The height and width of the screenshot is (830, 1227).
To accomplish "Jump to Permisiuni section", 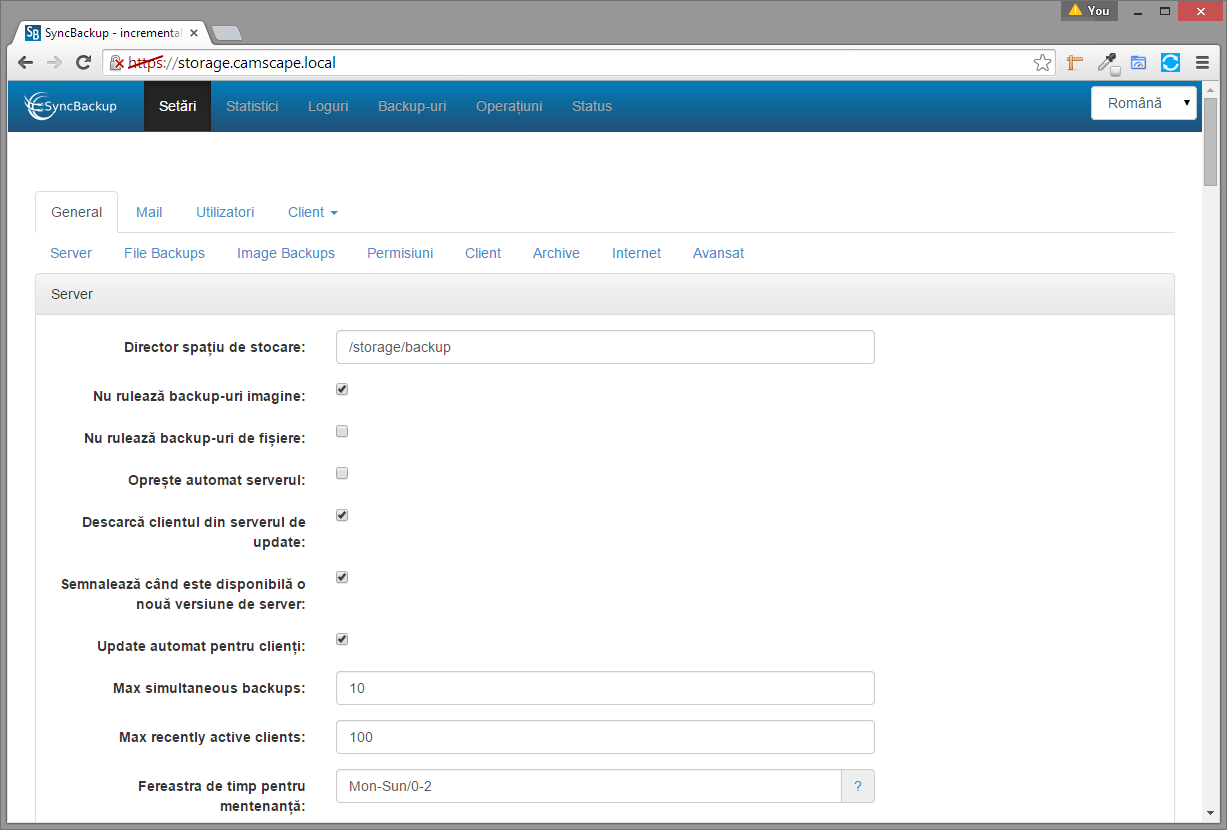I will point(400,253).
